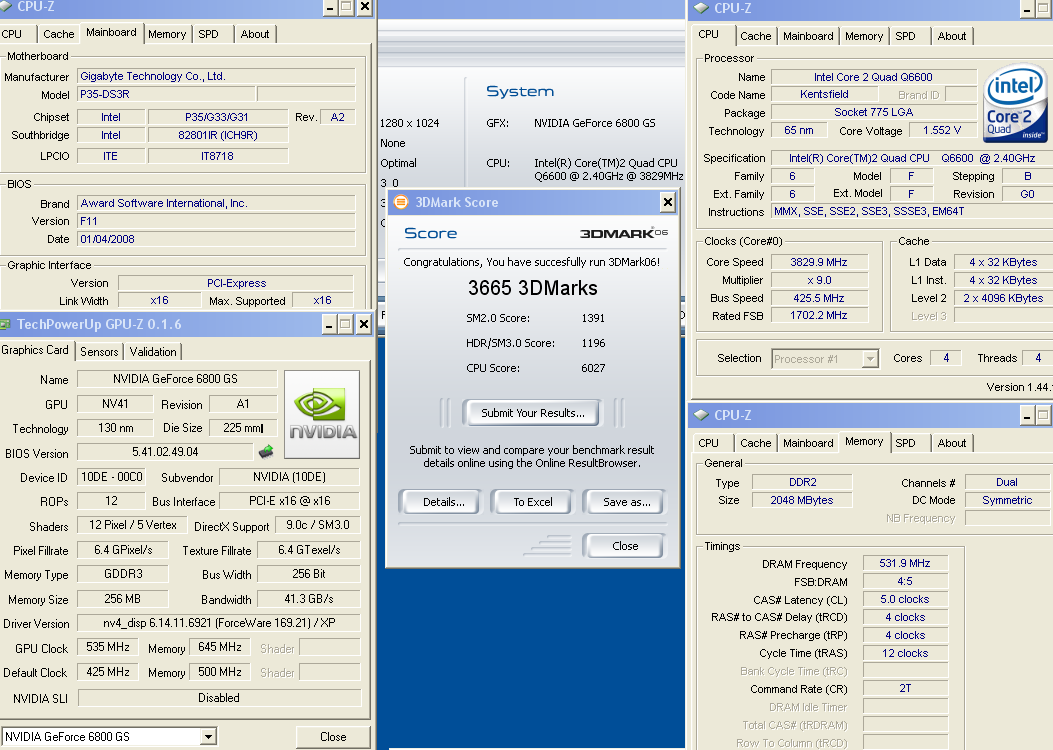Open the SPD tab in Mainboard CPU-Z window

208,34
